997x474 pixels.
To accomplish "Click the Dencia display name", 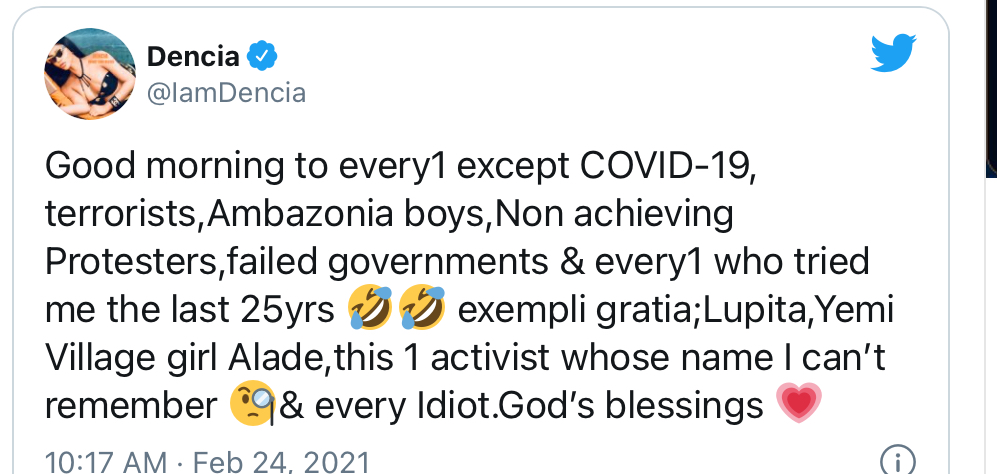I will tap(196, 57).
